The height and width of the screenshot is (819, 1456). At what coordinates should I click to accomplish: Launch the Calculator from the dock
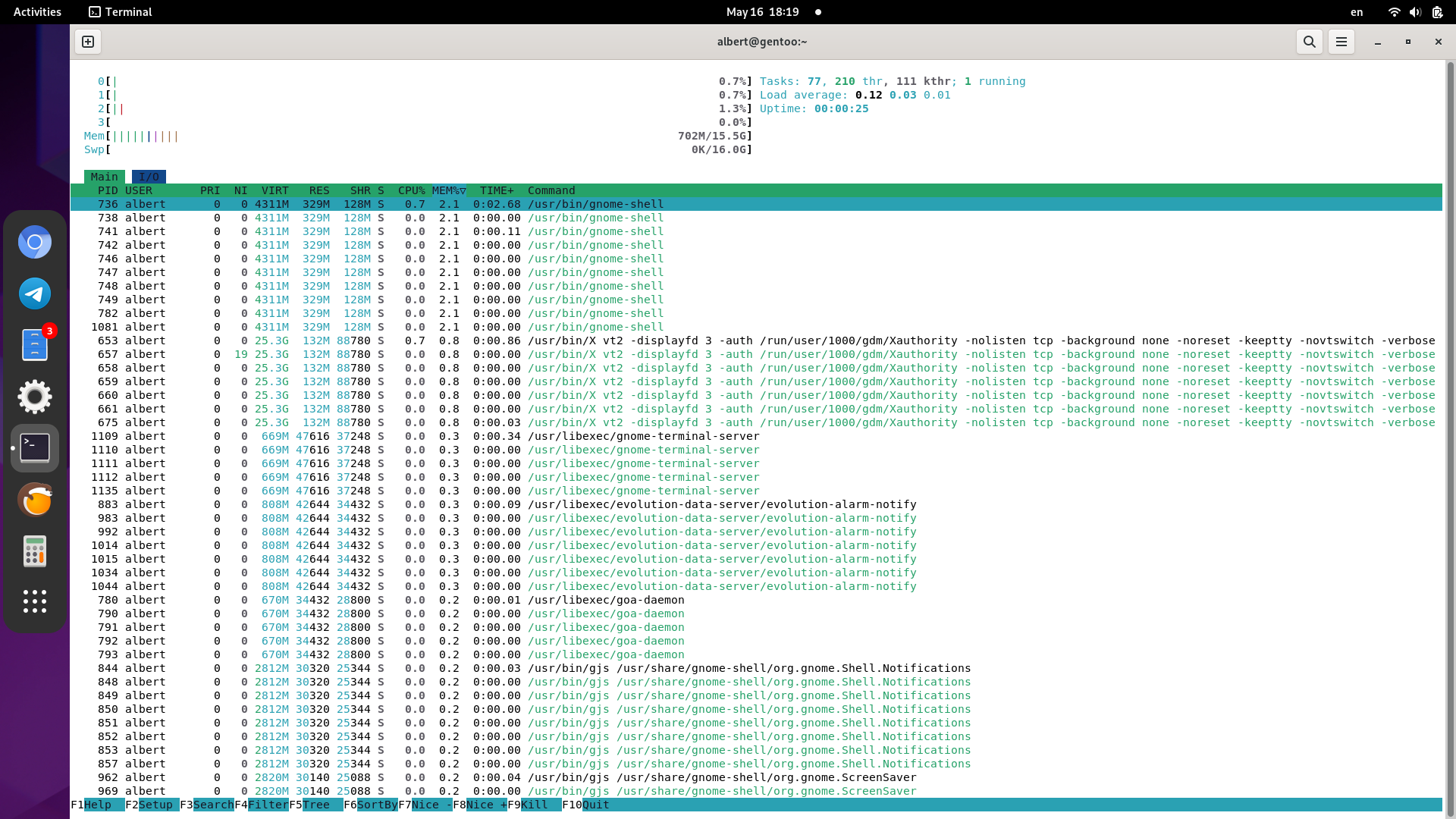click(35, 551)
